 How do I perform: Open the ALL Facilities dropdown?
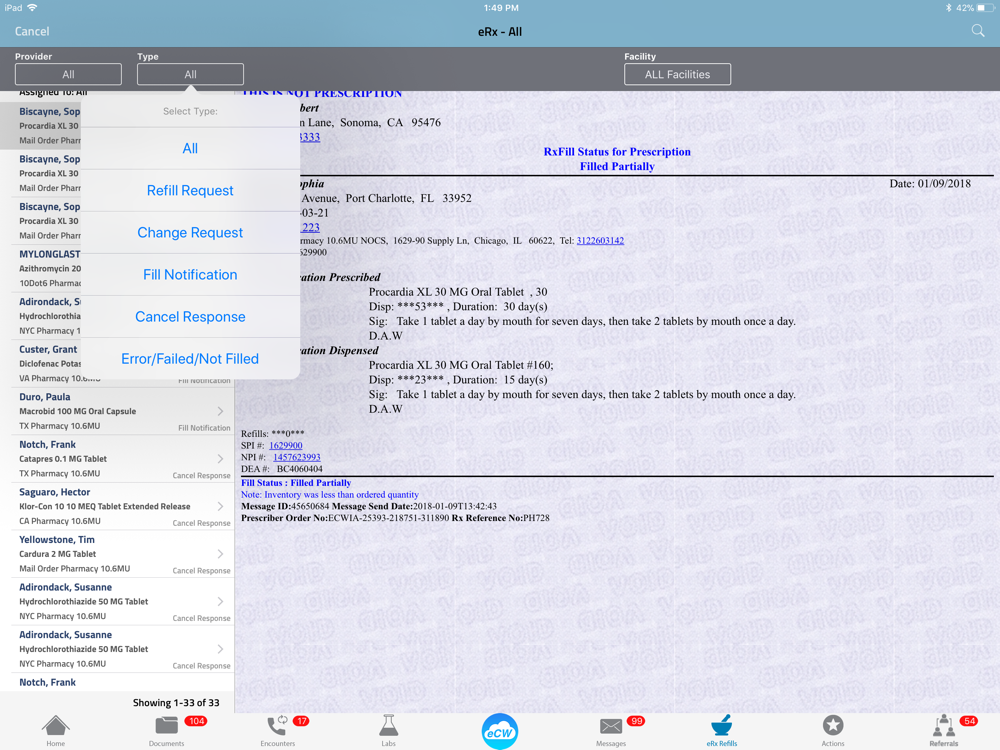tap(677, 74)
